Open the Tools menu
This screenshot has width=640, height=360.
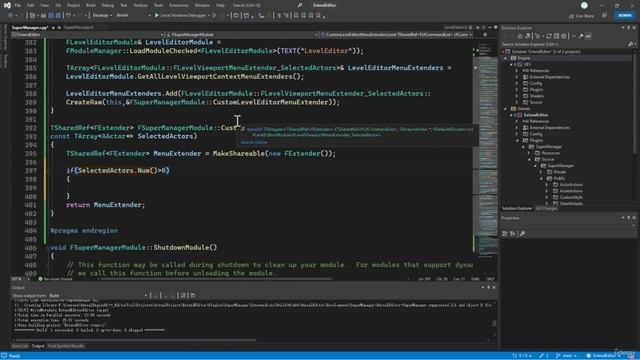tap(158, 5)
